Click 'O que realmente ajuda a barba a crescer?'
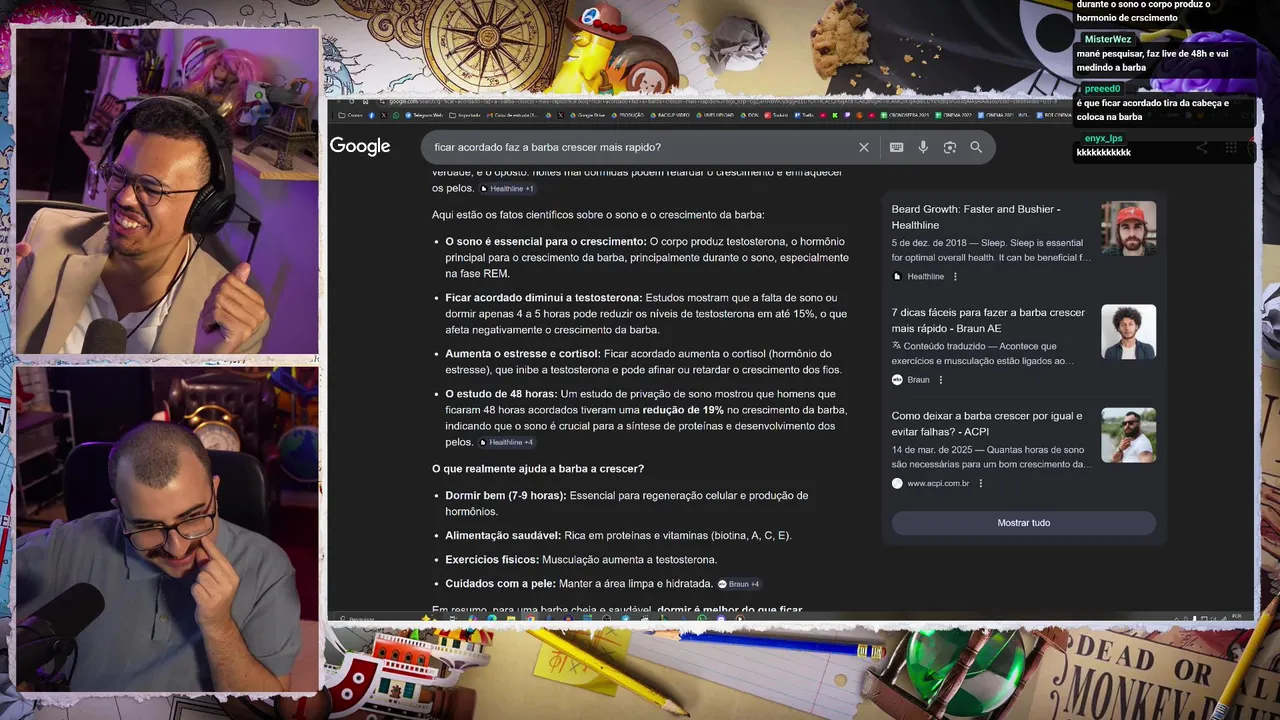 point(538,469)
